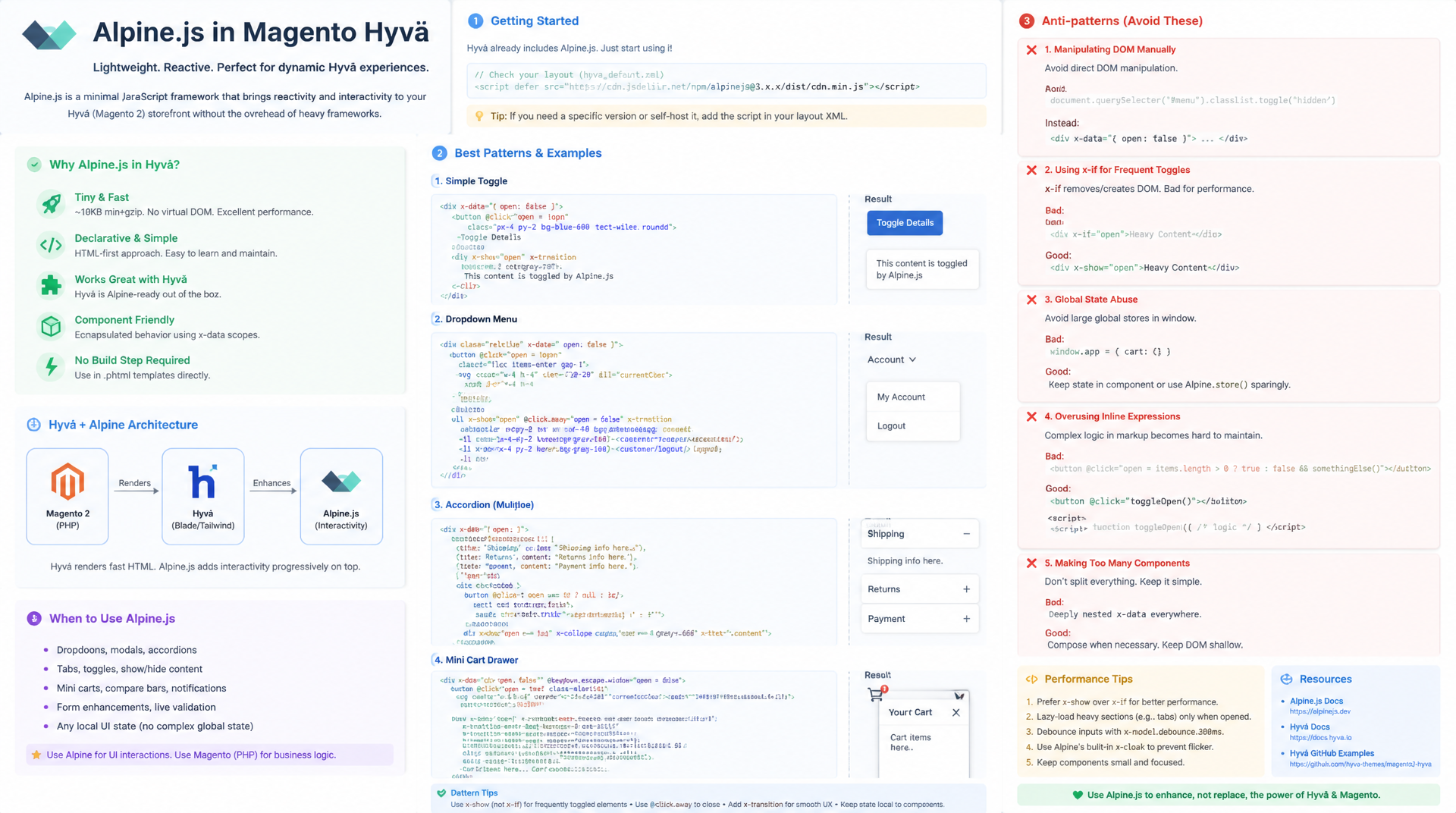Click the Anti-patterns (Avoid These) heading
The height and width of the screenshot is (813, 1456).
pyautogui.click(x=1122, y=20)
